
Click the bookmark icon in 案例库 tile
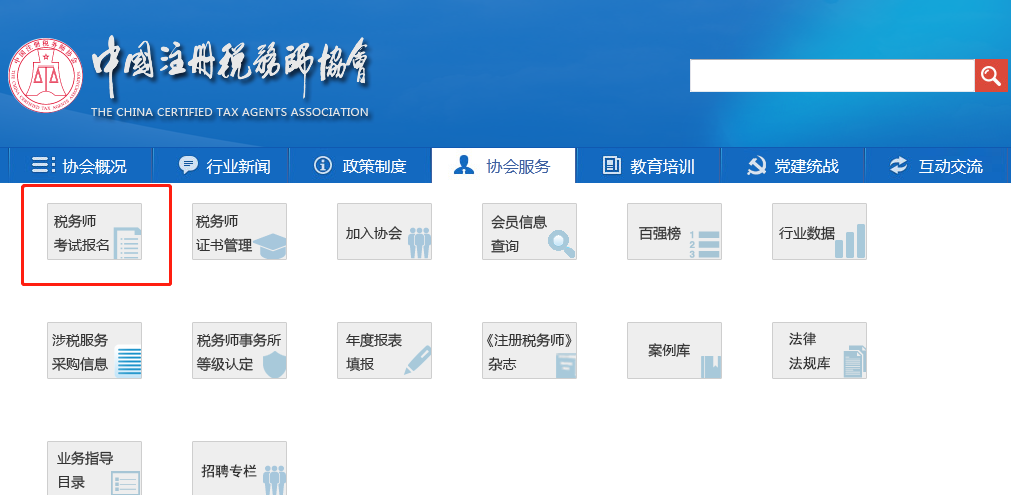(x=711, y=366)
